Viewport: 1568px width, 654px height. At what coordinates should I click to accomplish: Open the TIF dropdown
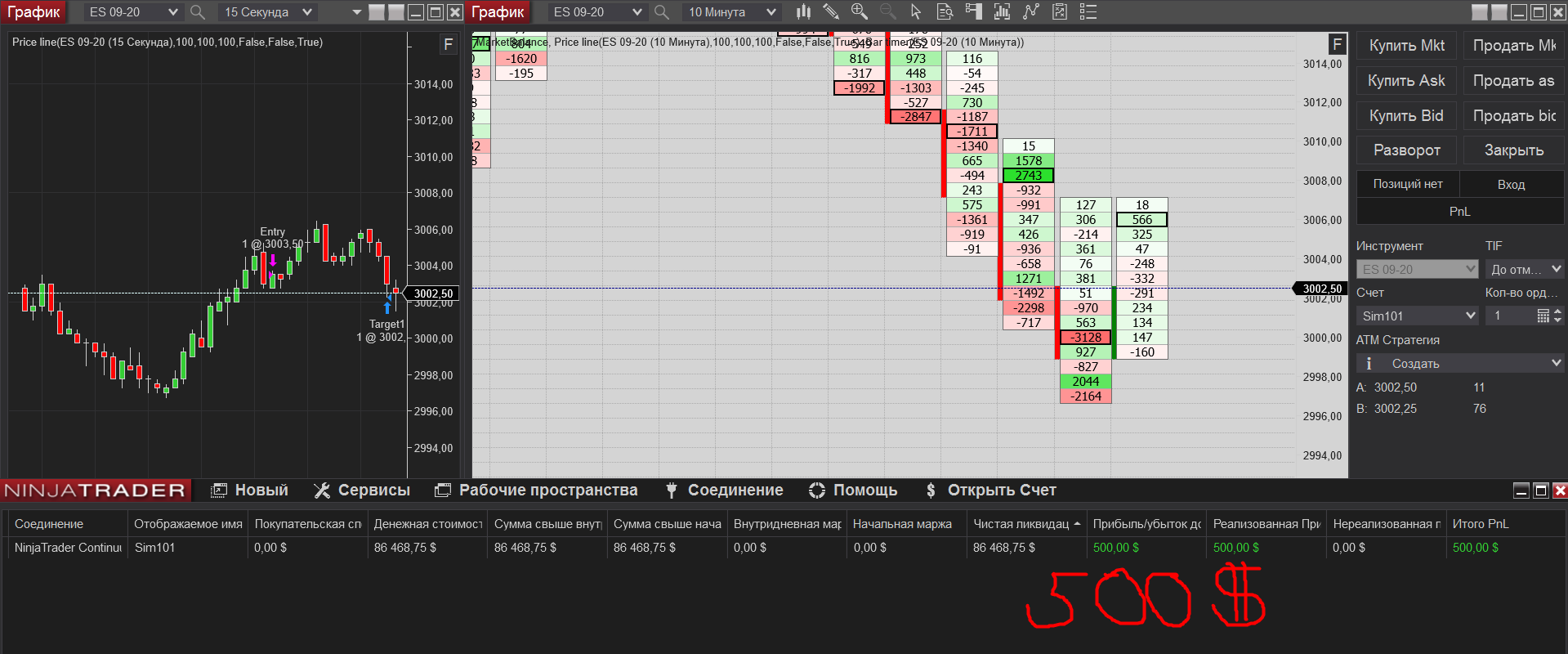pos(1525,269)
